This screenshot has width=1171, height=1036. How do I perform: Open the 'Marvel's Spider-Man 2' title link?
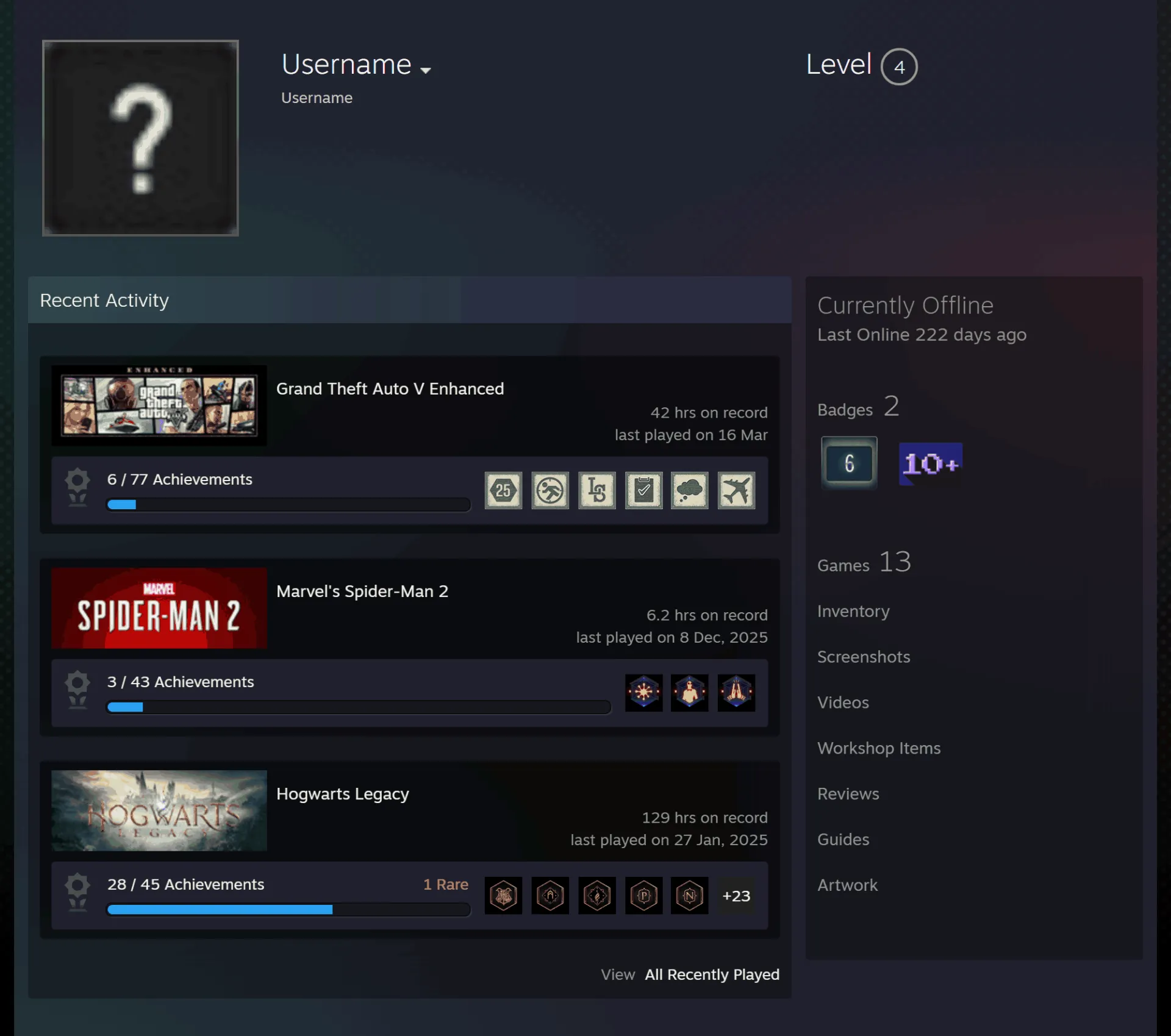click(362, 591)
